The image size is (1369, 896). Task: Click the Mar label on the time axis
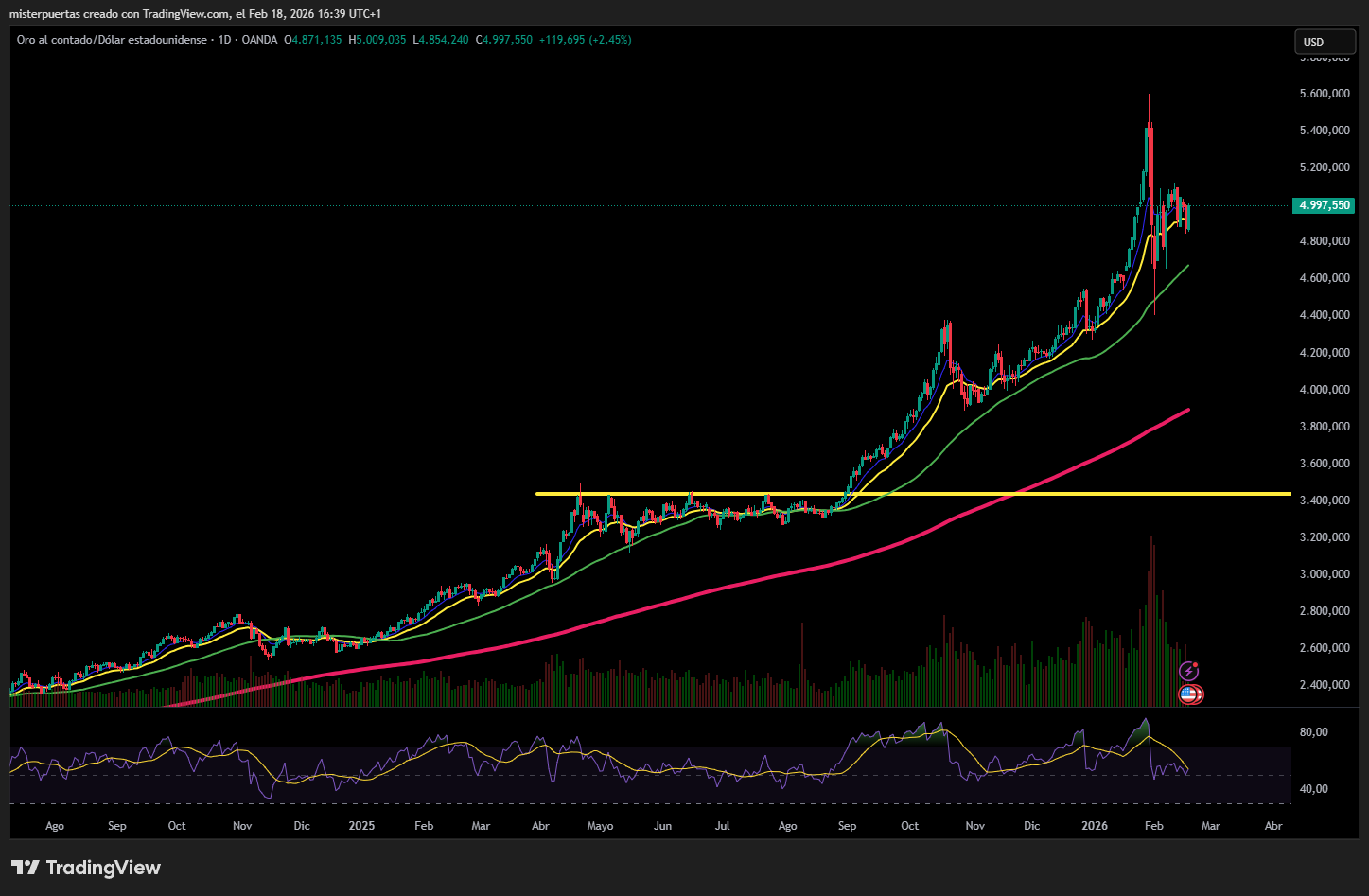coord(1210,826)
